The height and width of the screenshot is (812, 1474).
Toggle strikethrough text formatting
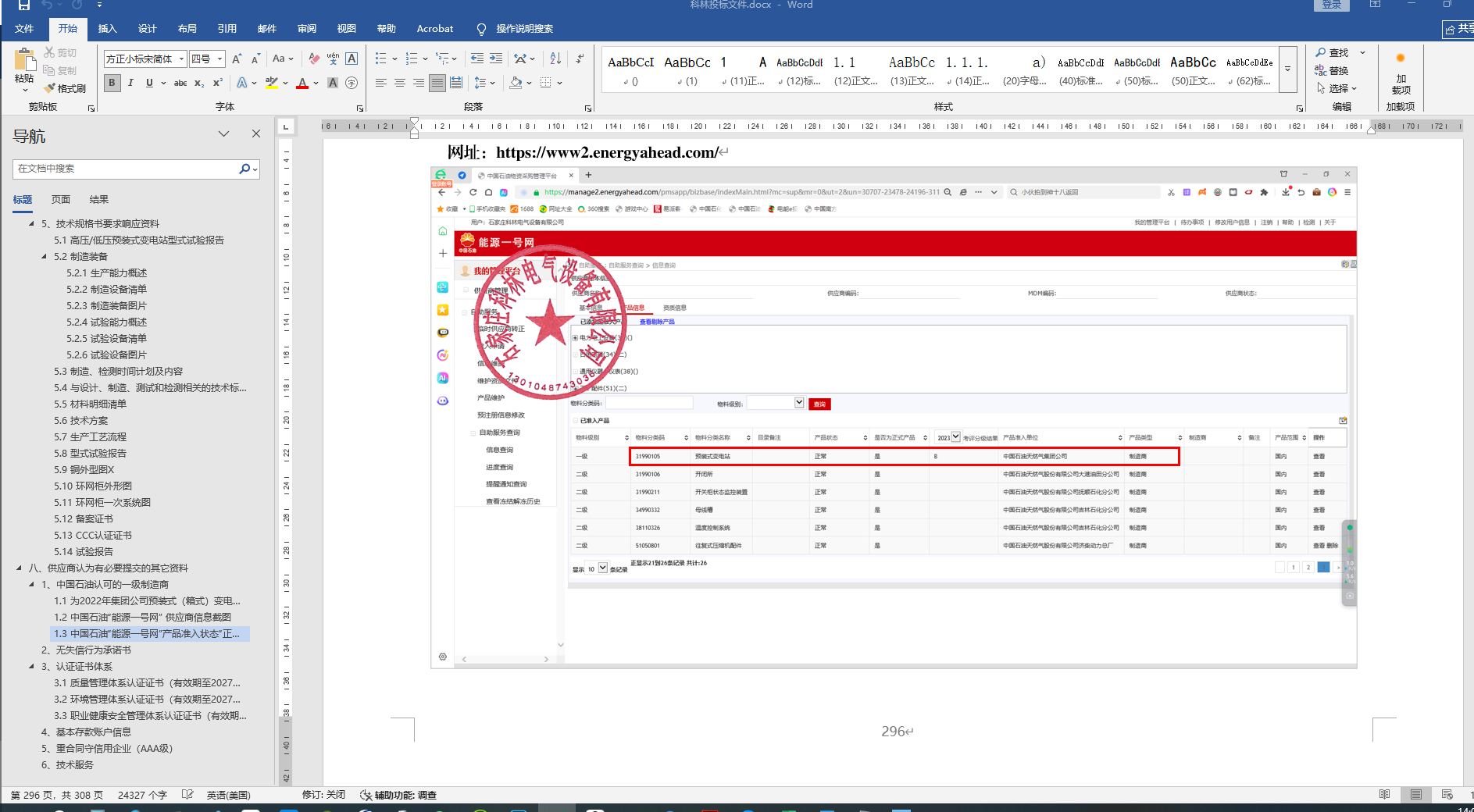tap(180, 83)
